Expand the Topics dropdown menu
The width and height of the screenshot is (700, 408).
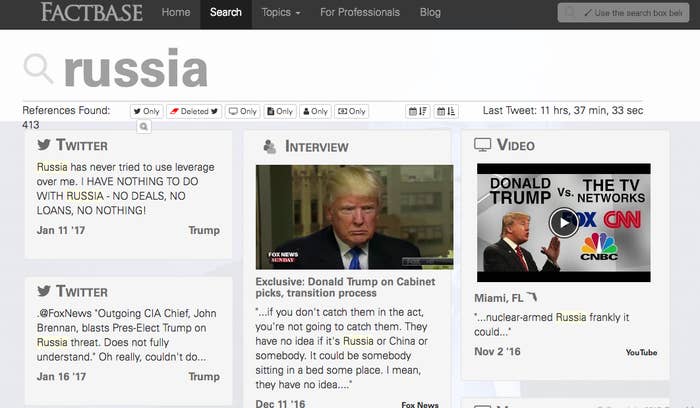281,12
